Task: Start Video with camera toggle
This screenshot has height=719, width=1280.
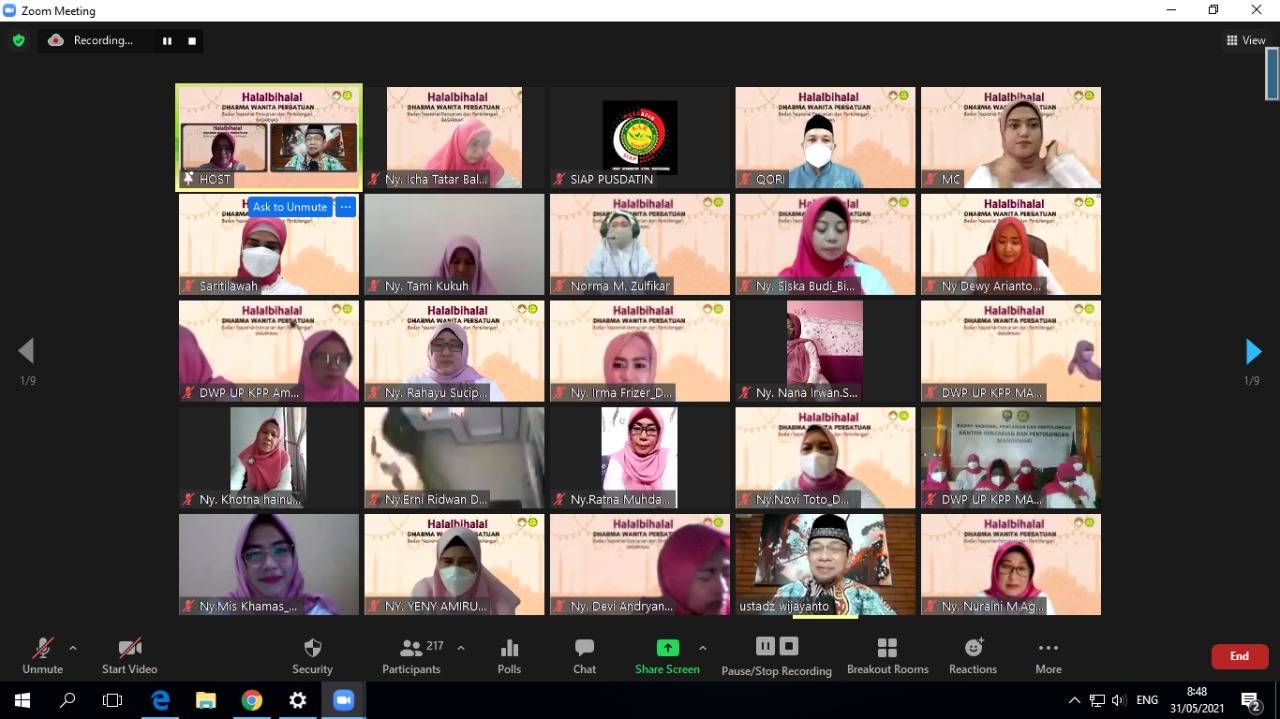Action: [x=130, y=656]
